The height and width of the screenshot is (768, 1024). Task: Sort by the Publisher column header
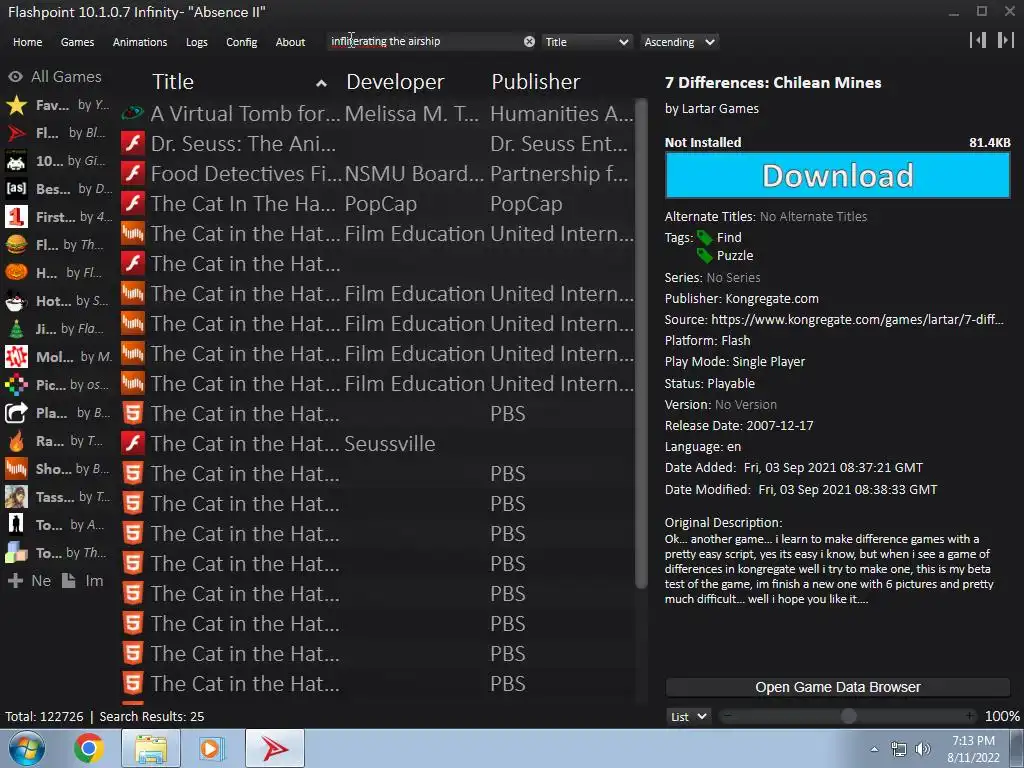pyautogui.click(x=536, y=82)
